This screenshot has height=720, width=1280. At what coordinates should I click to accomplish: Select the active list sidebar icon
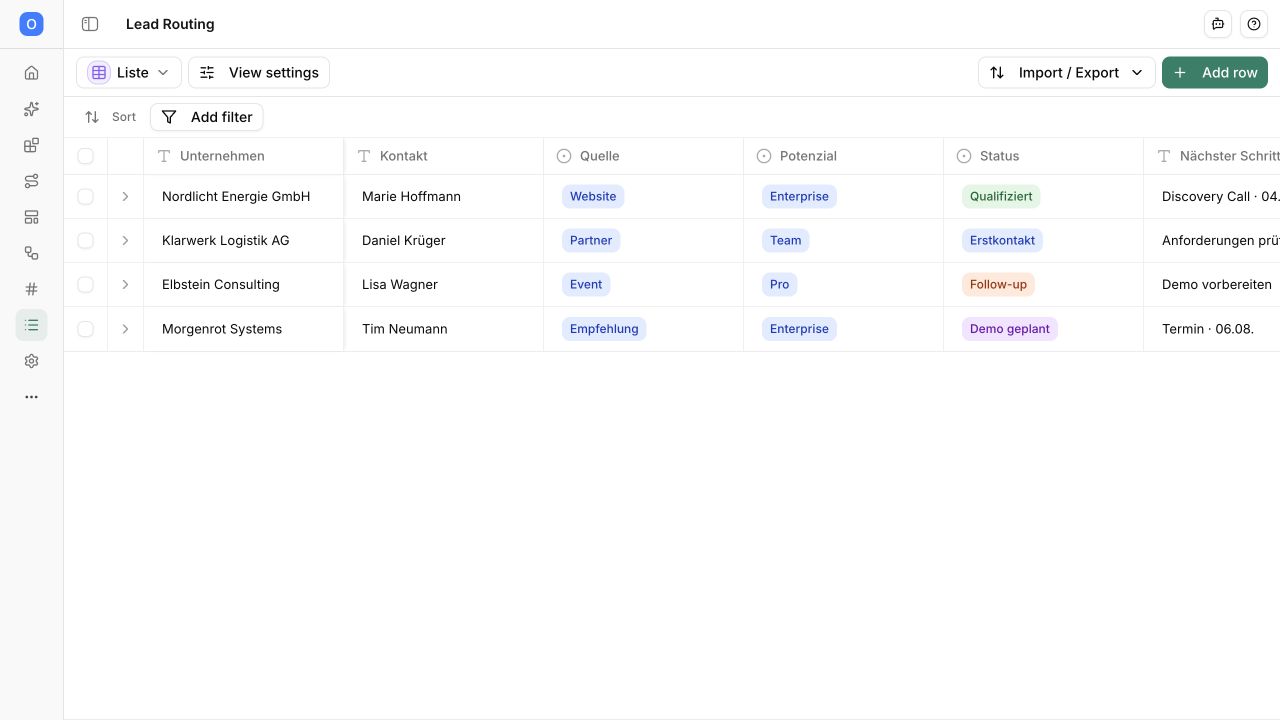31,325
